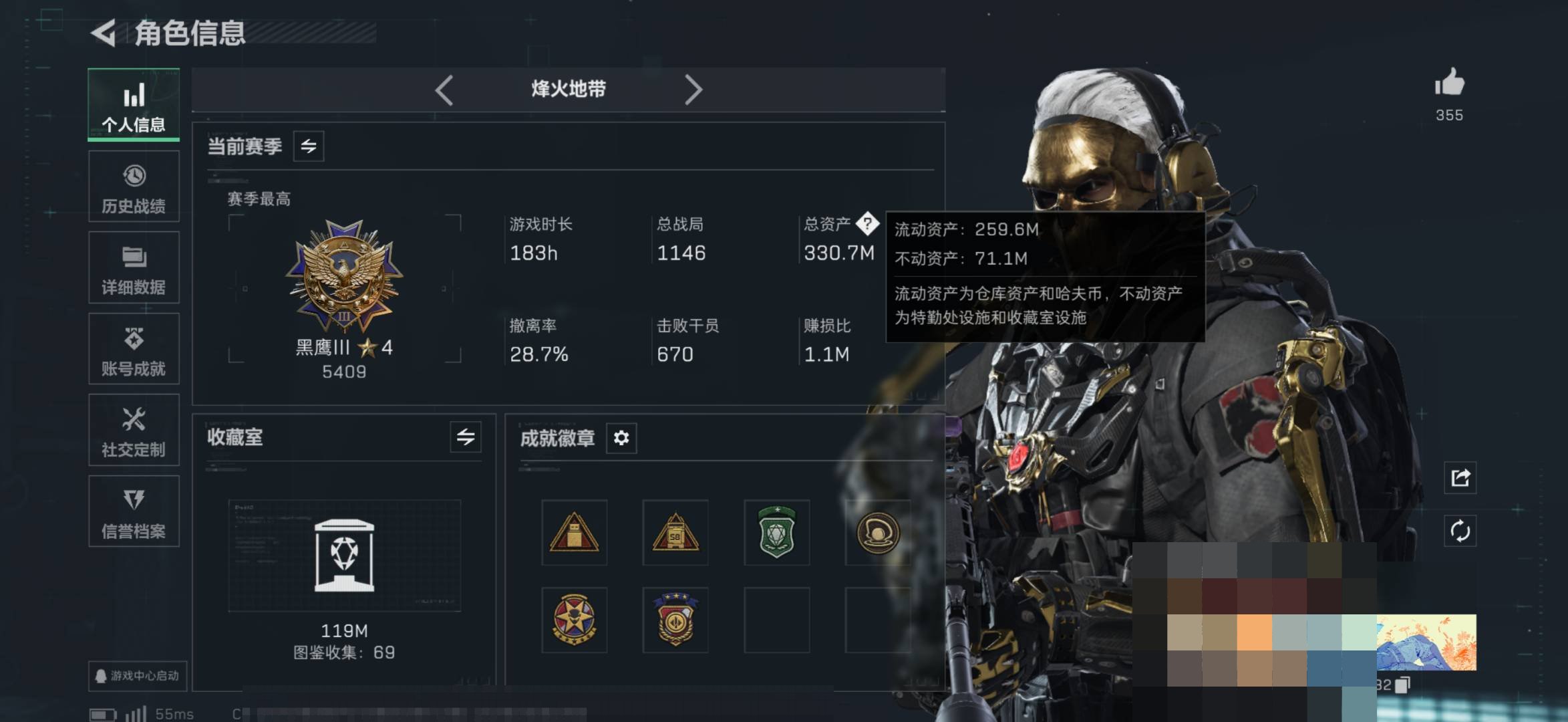Like the profile with the thumbs-up icon
Screen dimensions: 1568x722
1449,83
